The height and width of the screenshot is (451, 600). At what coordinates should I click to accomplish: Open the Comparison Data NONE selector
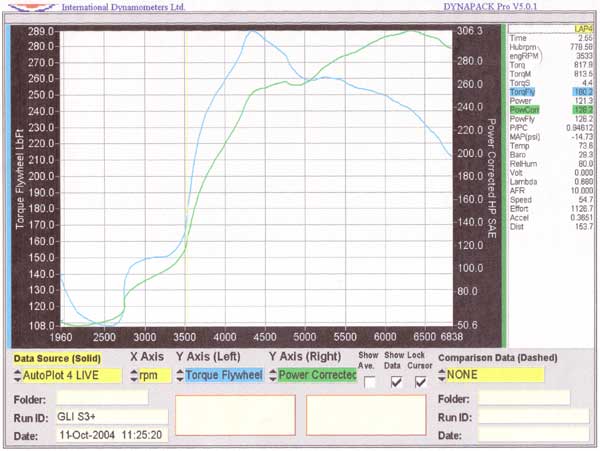pos(495,374)
